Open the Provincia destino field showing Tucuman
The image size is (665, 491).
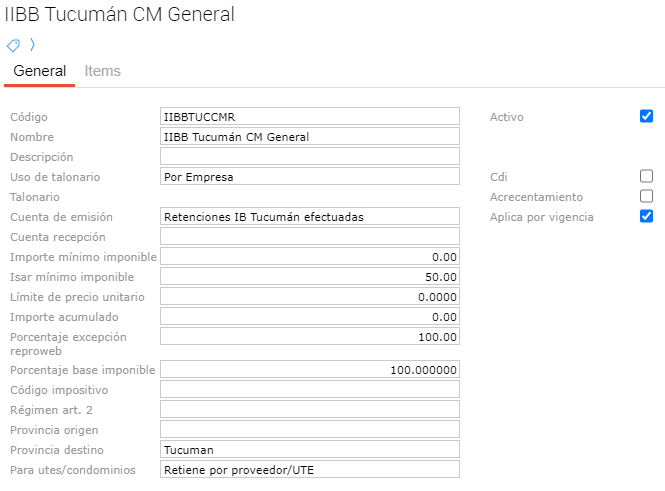click(309, 450)
